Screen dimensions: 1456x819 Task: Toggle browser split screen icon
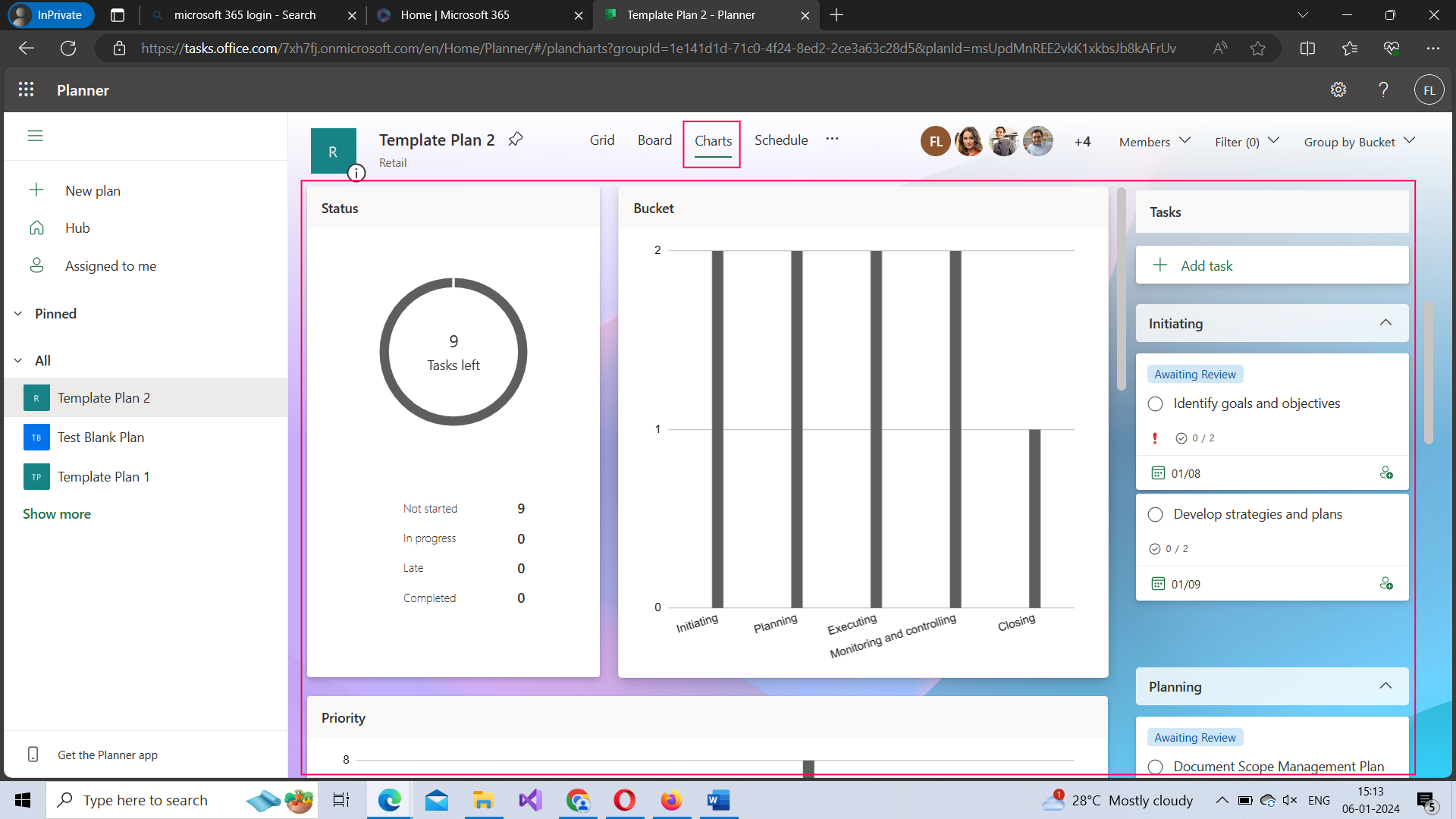[x=1307, y=49]
